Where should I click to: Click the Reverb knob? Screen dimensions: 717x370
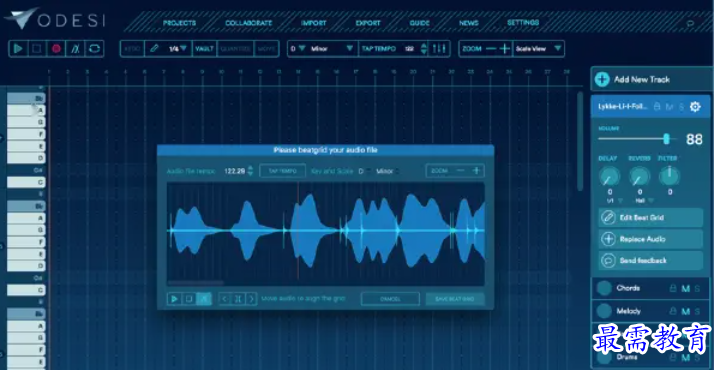click(x=640, y=177)
